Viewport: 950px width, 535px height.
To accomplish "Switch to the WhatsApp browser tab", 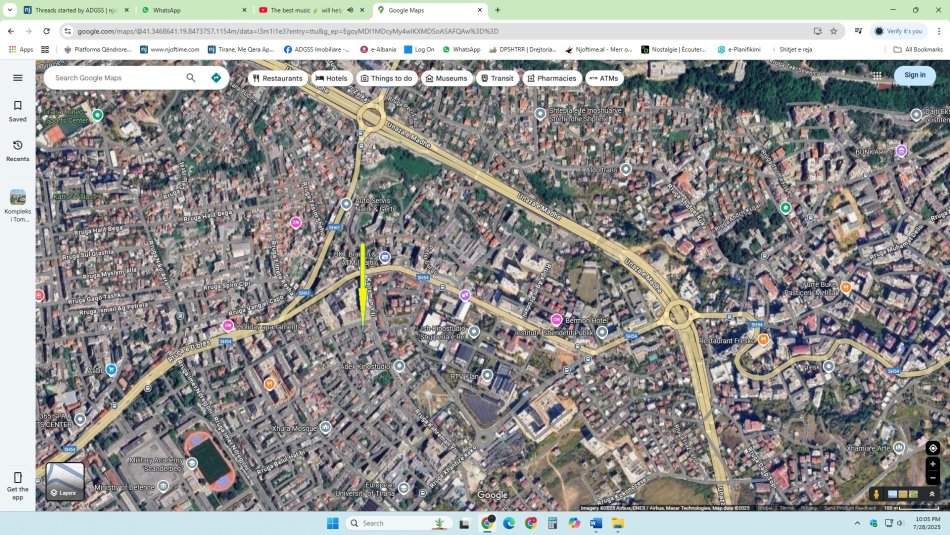I will [190, 10].
